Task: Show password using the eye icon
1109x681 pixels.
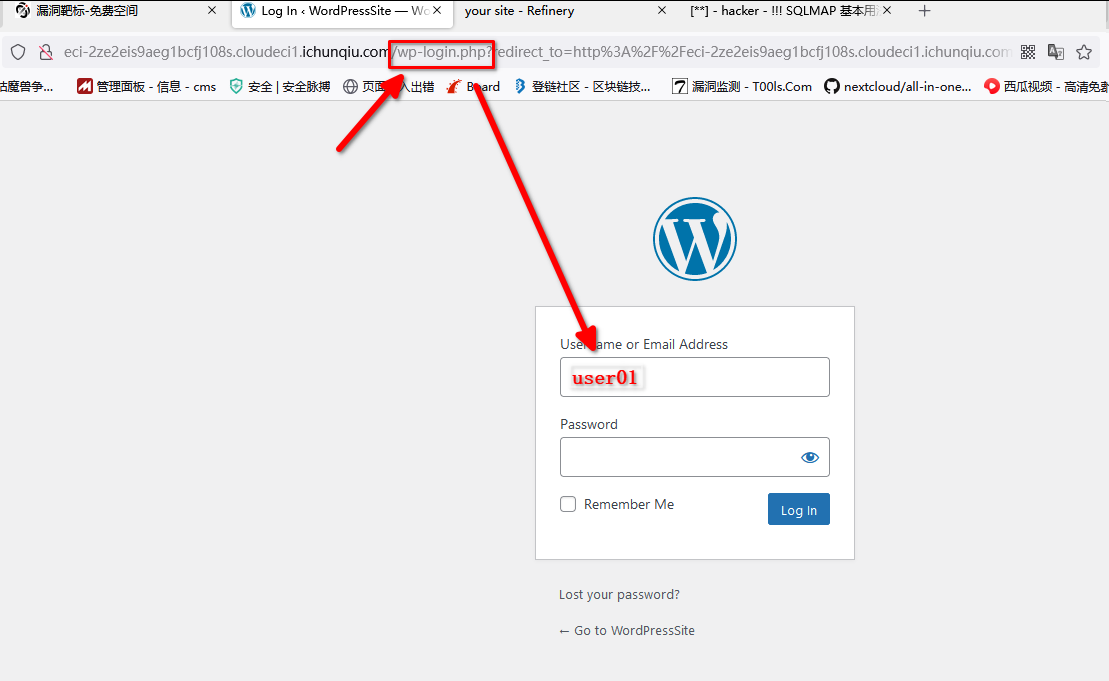Action: (809, 457)
